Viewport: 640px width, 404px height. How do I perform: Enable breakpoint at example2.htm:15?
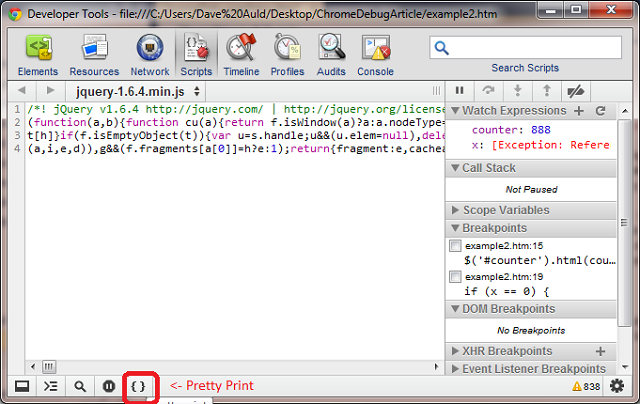coord(455,246)
